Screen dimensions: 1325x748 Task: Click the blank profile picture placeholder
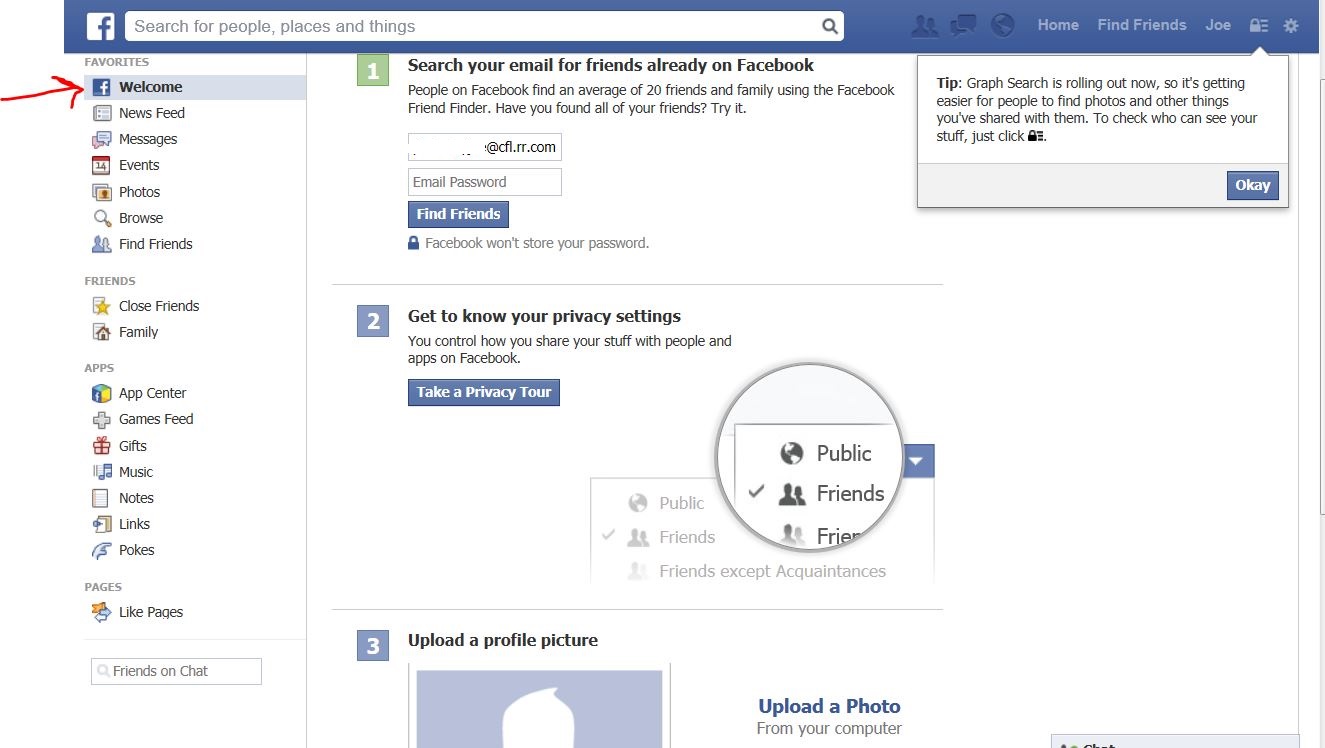click(x=539, y=709)
